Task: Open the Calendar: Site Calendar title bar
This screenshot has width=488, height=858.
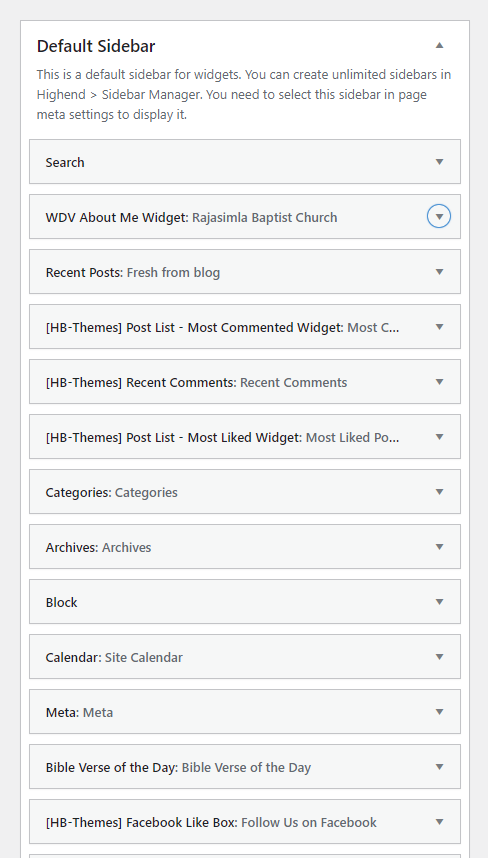Action: coord(245,657)
